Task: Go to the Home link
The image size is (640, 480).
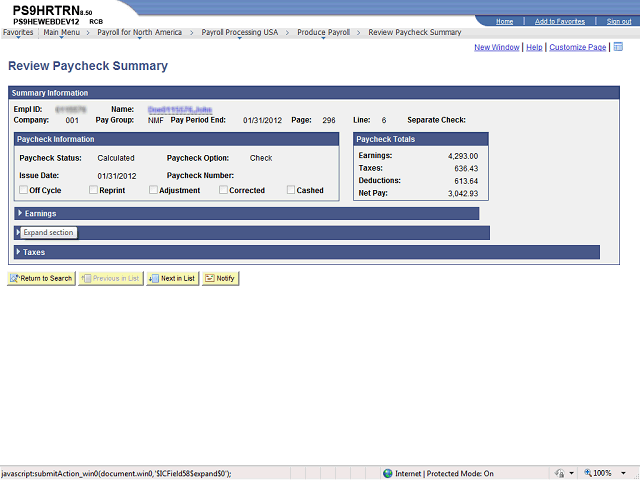Action: click(504, 22)
